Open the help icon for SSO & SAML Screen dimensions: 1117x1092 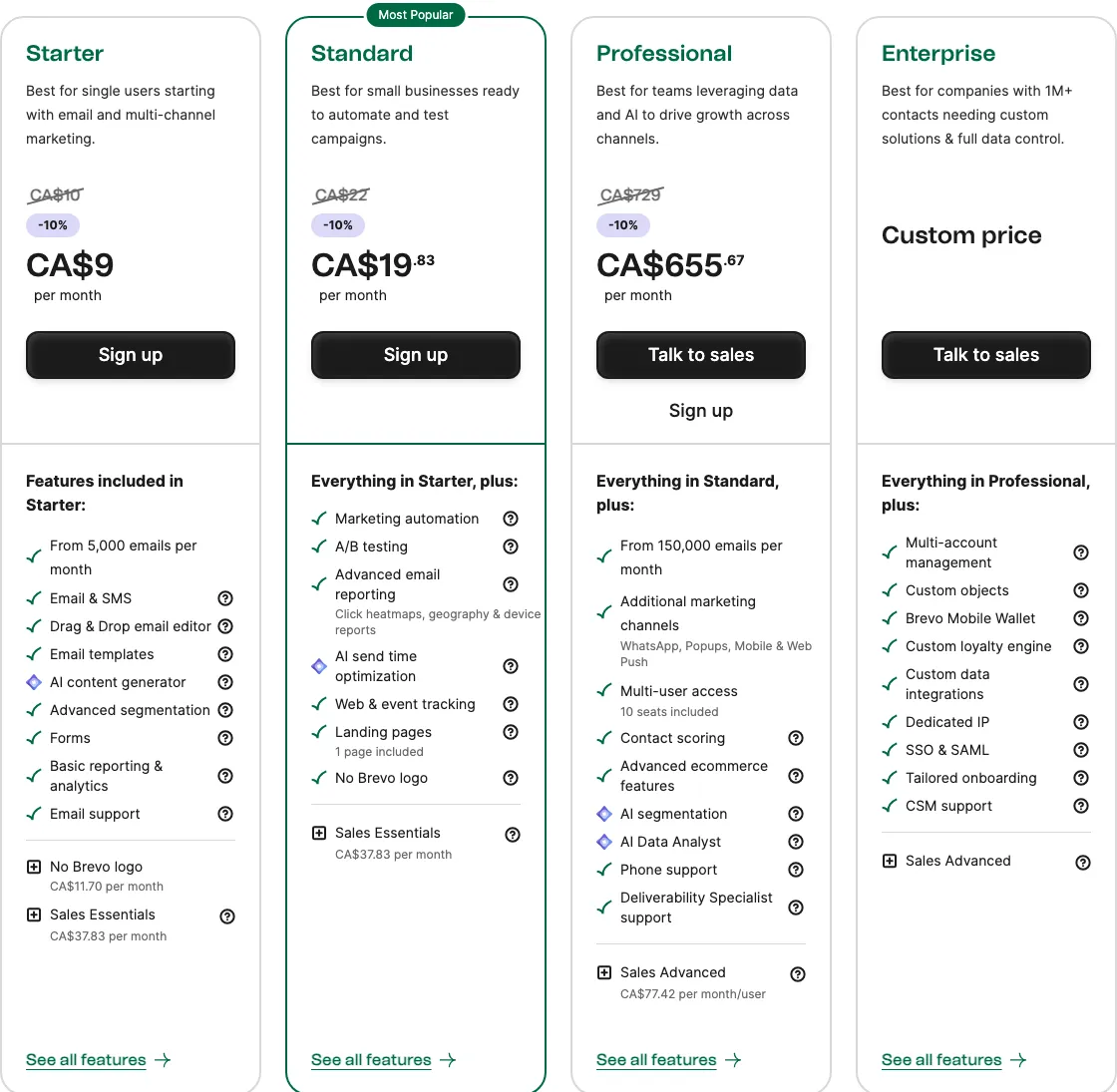(x=1081, y=749)
